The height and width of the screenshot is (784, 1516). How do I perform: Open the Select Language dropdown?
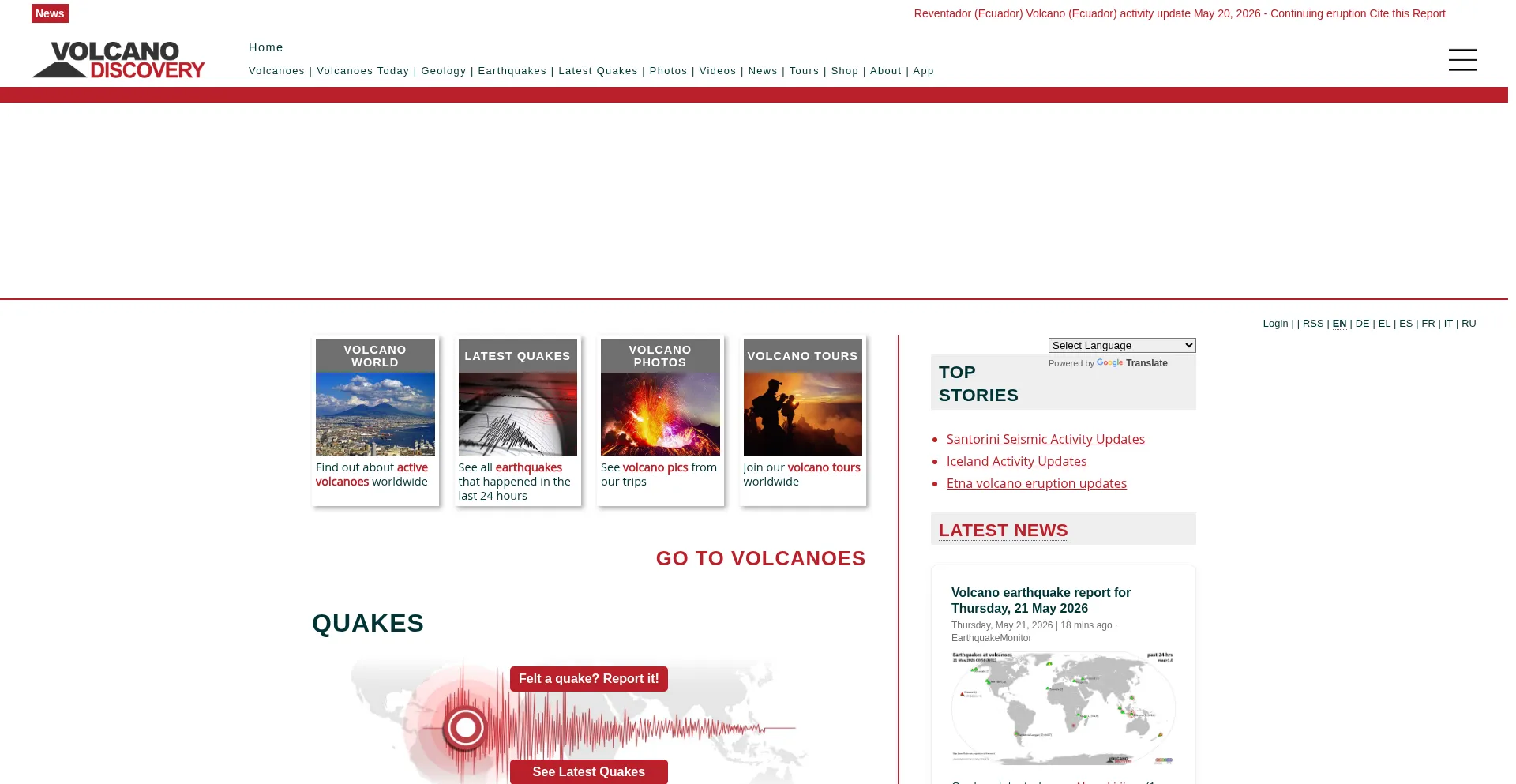point(1122,345)
